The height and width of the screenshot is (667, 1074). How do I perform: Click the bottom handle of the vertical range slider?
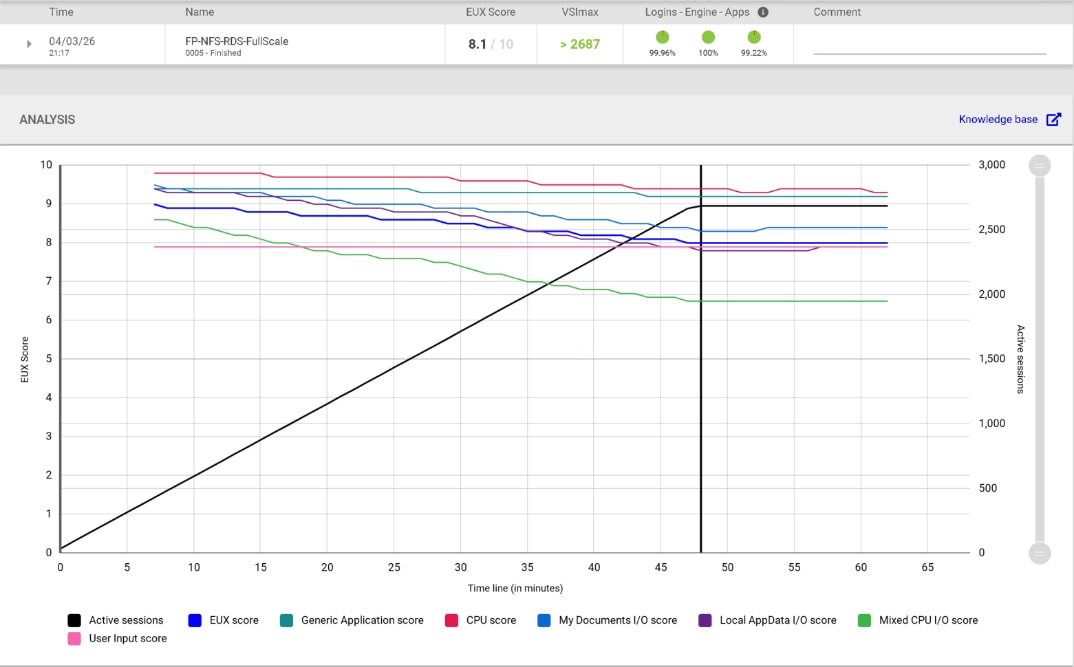[x=1040, y=553]
